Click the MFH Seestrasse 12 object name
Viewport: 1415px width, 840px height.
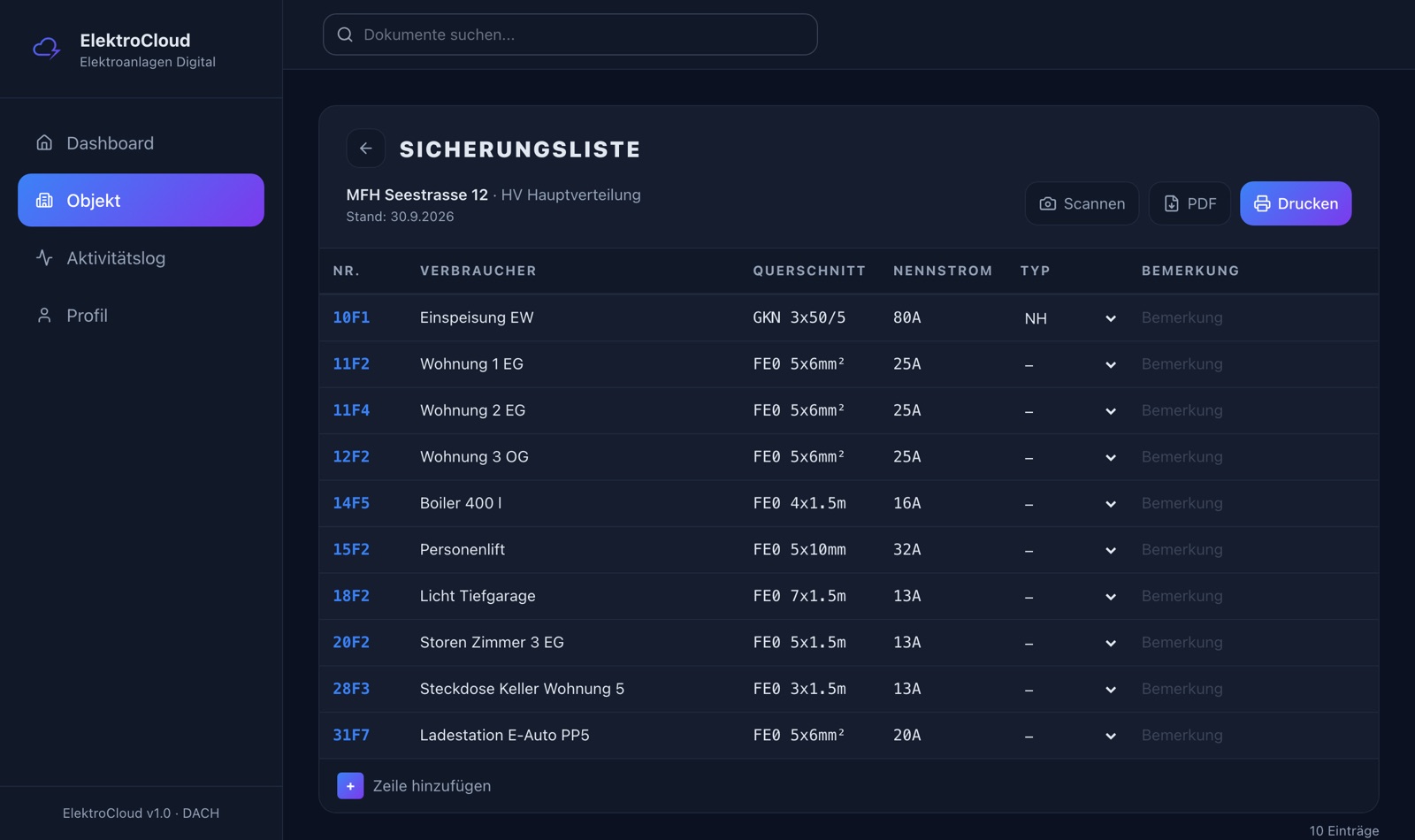coord(417,195)
